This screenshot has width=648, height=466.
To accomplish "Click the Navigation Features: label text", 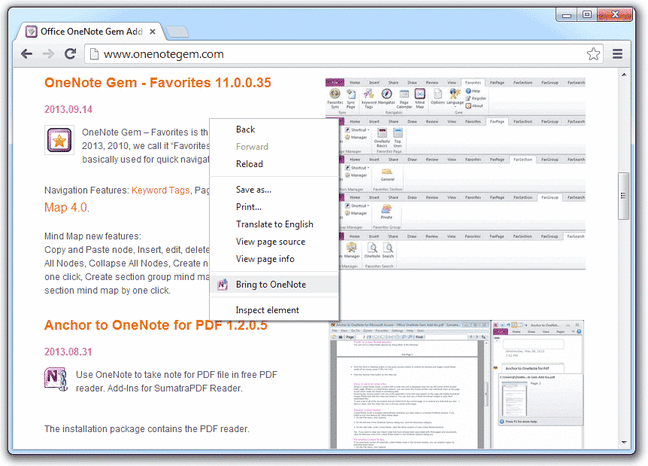I will [87, 190].
